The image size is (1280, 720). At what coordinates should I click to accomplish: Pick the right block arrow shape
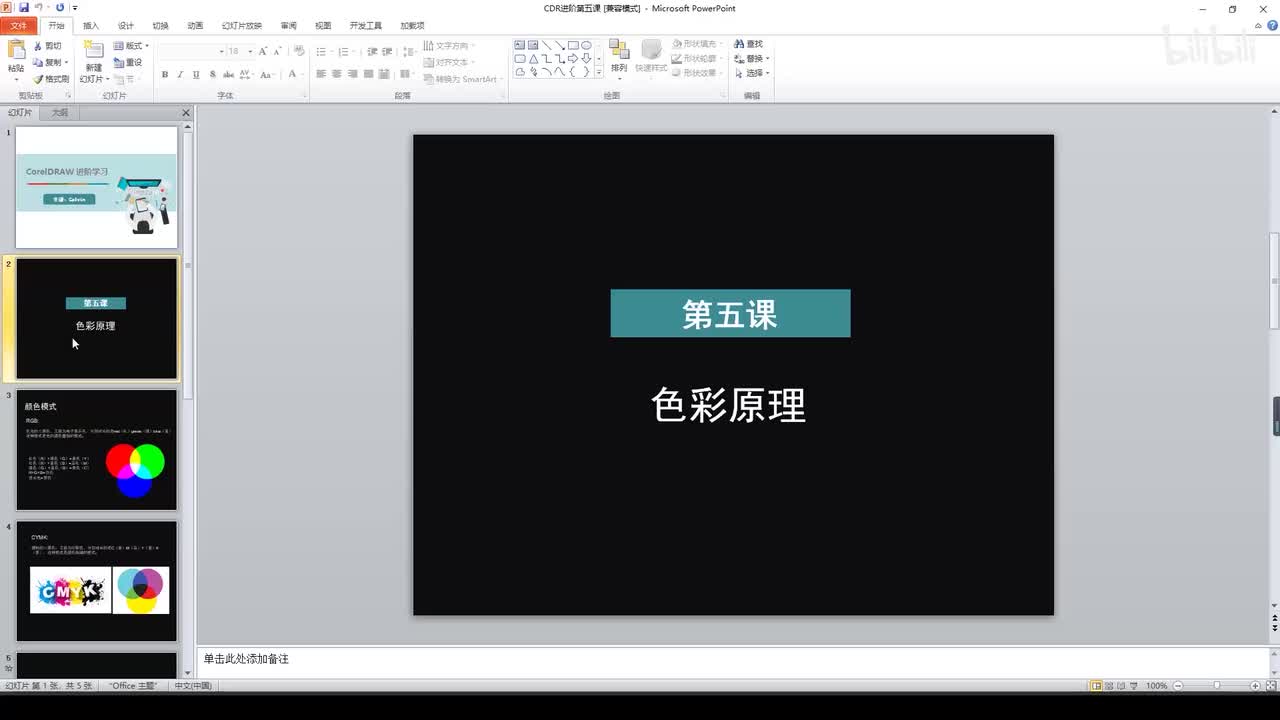coord(573,58)
